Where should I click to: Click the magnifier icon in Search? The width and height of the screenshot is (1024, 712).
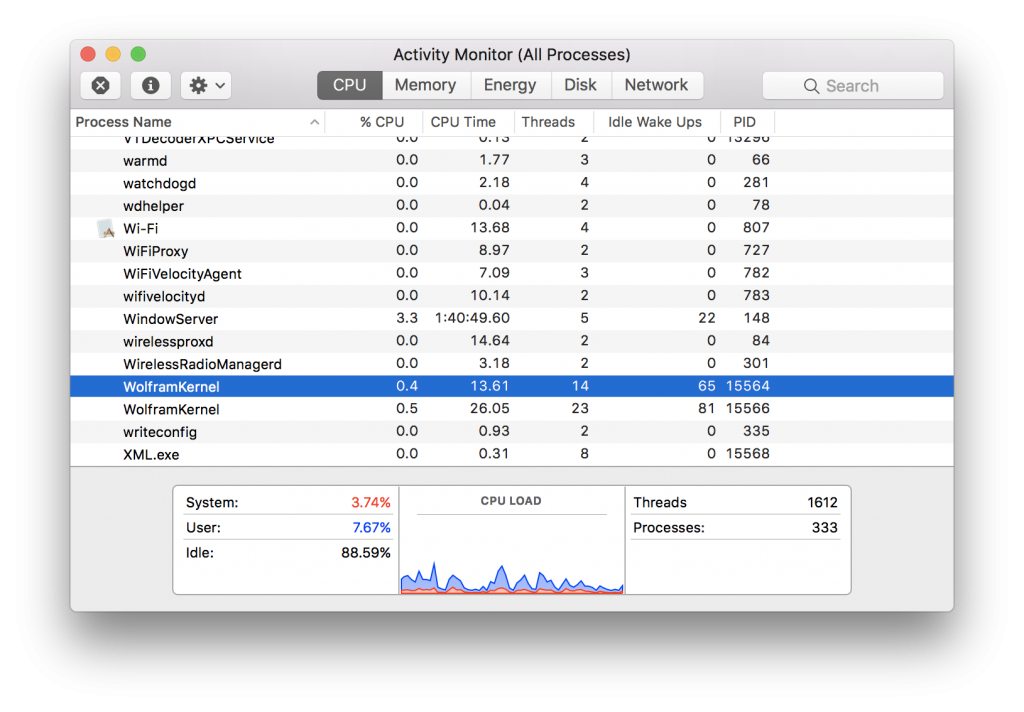pos(811,86)
